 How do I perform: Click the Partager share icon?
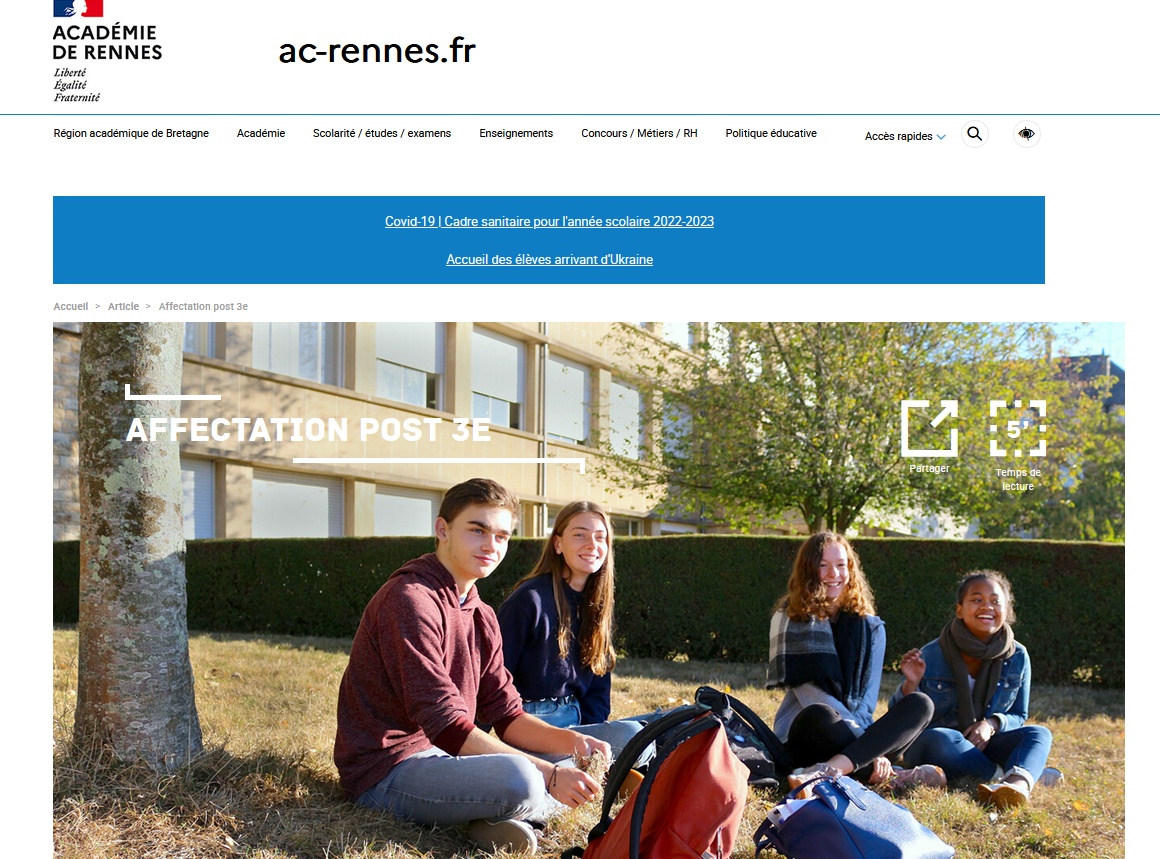[929, 428]
